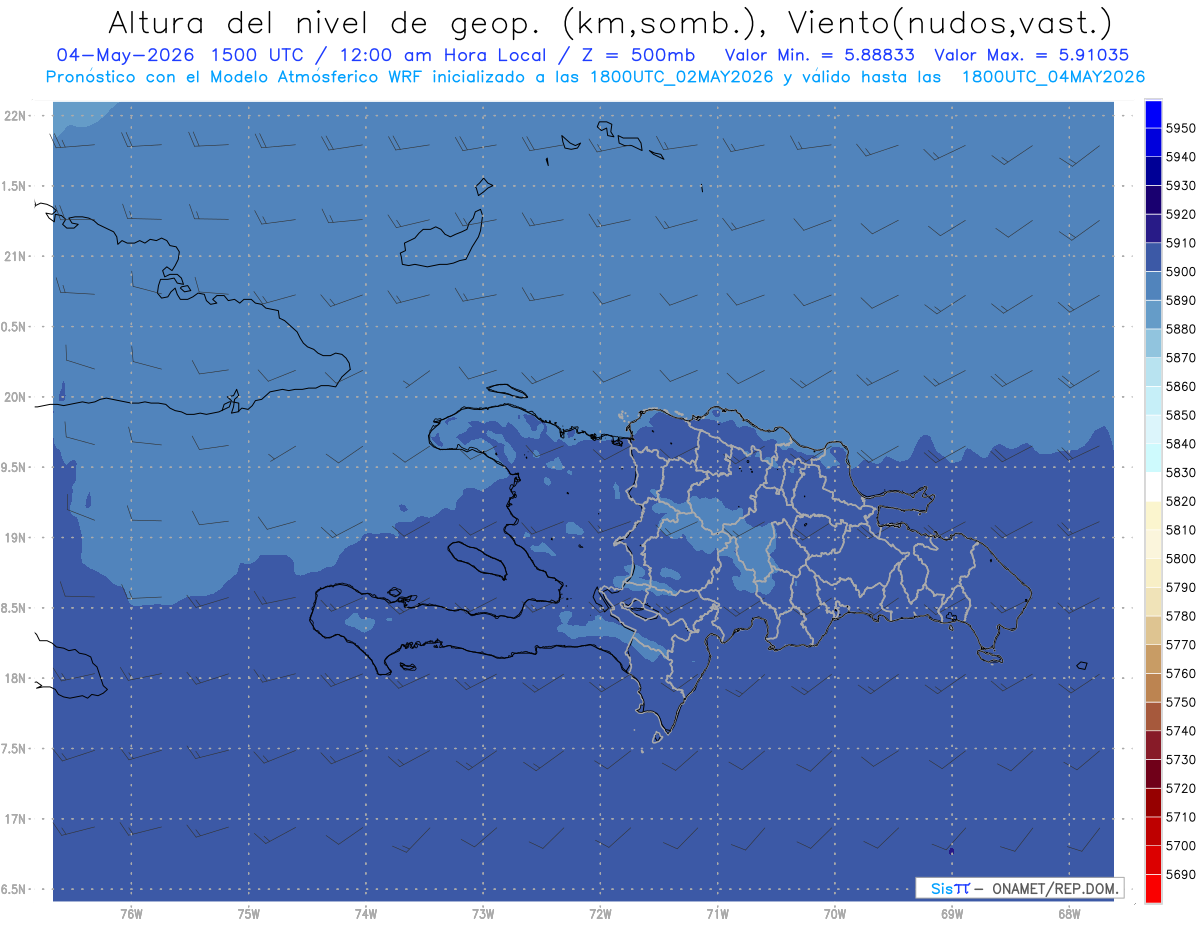This screenshot has height=927, width=1200.
Task: Click the 5690 red legend swatch
Action: 1152,888
